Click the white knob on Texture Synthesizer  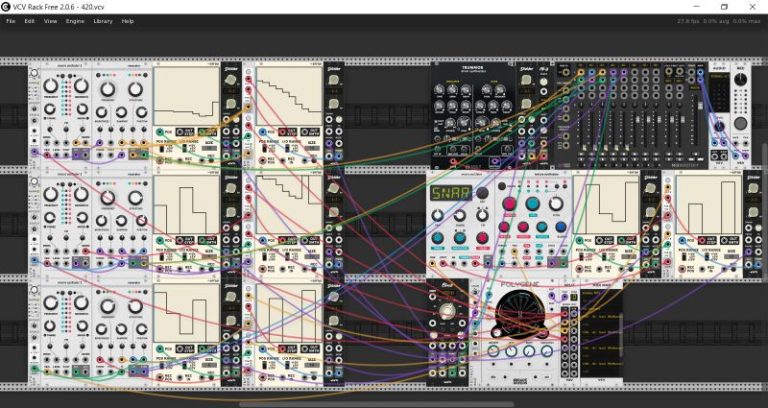point(555,203)
